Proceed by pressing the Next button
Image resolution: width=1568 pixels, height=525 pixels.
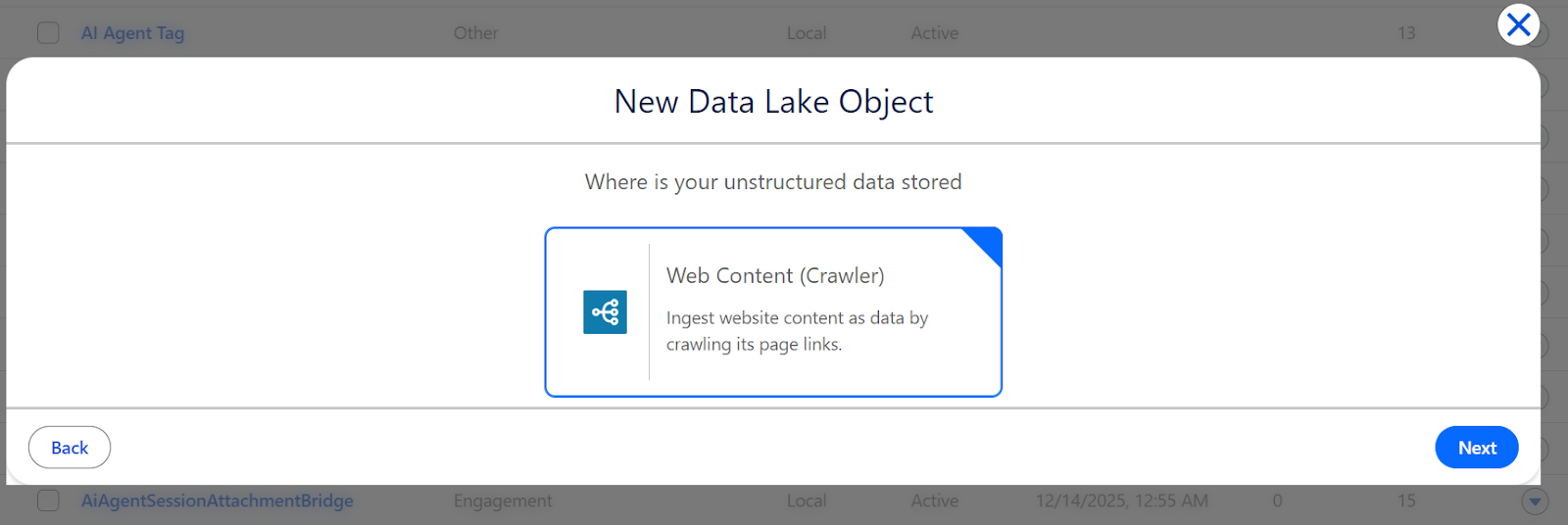pos(1476,448)
